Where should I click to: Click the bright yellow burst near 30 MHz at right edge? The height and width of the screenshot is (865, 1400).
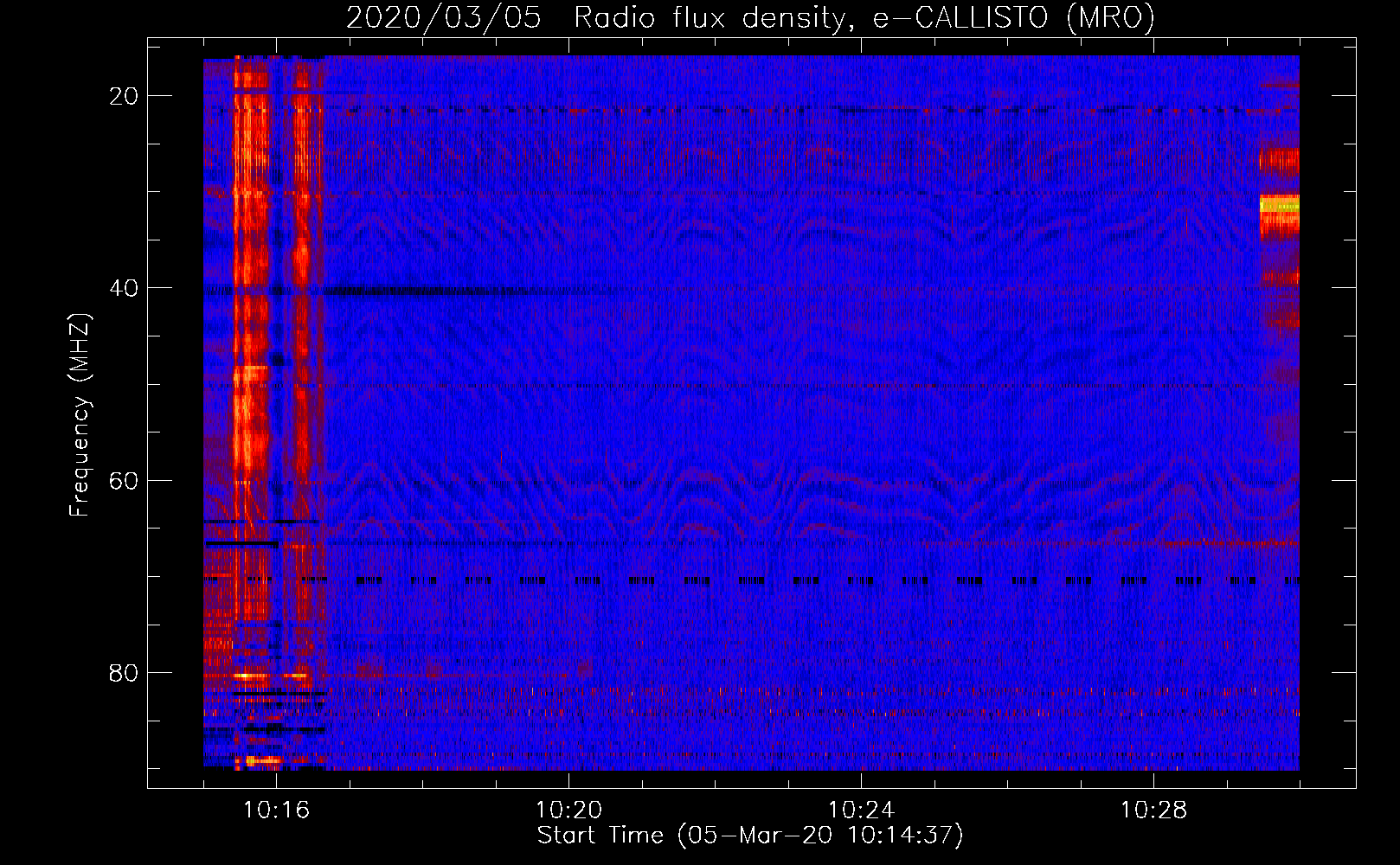tap(1279, 205)
